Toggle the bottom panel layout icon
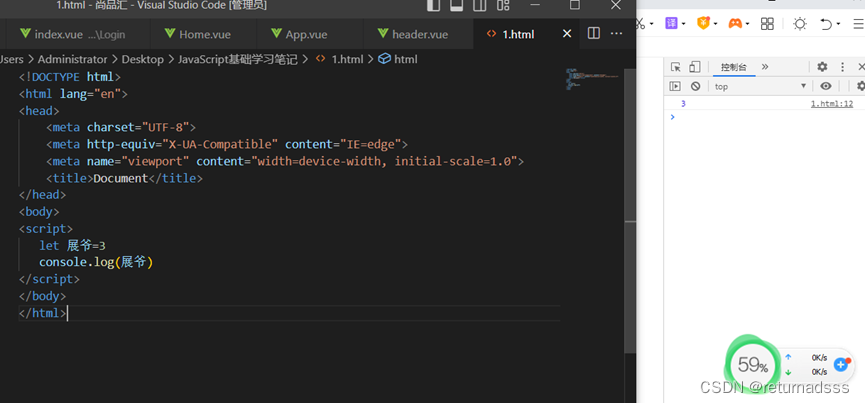Viewport: 865px width, 403px height. tap(457, 6)
